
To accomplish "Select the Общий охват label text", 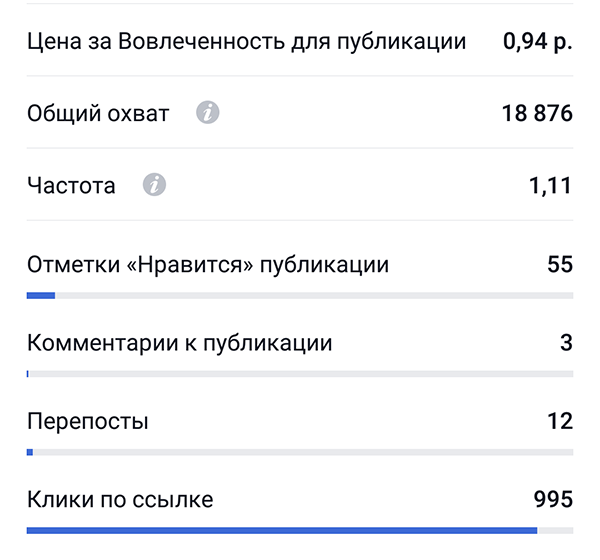I will click(98, 114).
